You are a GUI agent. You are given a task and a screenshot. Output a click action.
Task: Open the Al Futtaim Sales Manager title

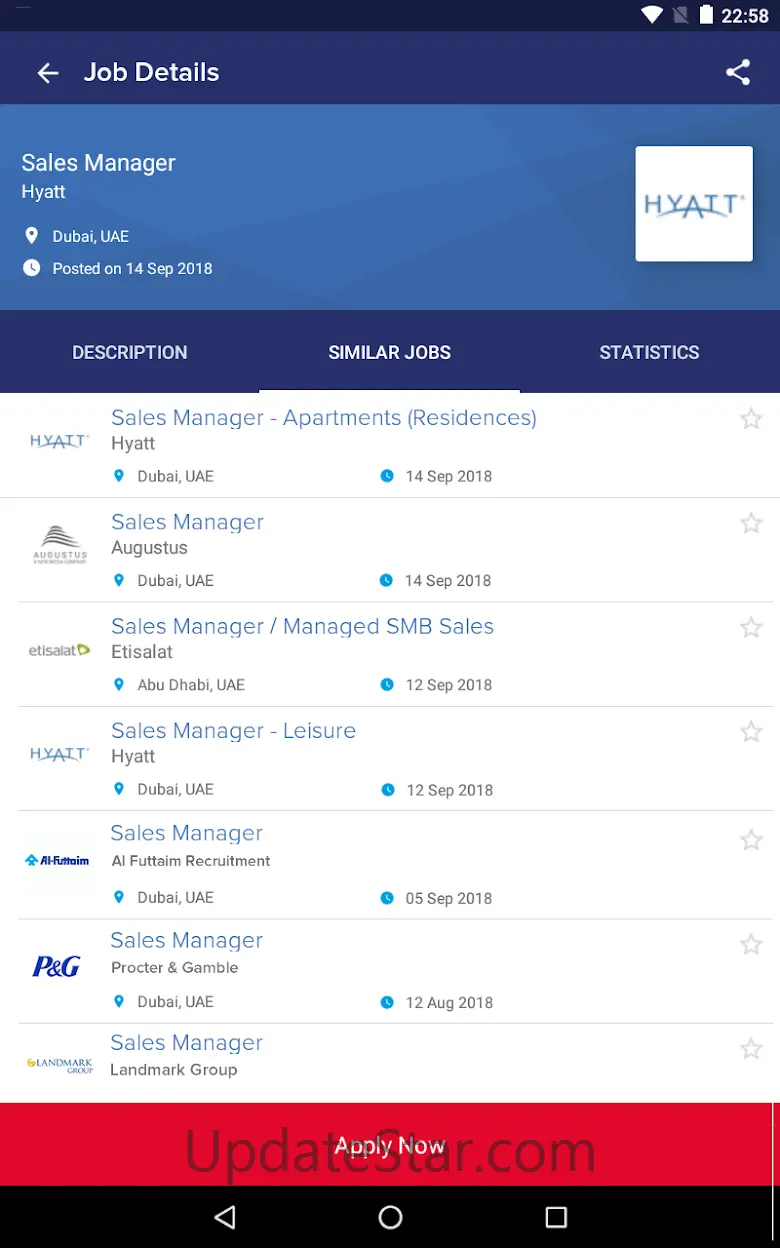pyautogui.click(x=187, y=833)
